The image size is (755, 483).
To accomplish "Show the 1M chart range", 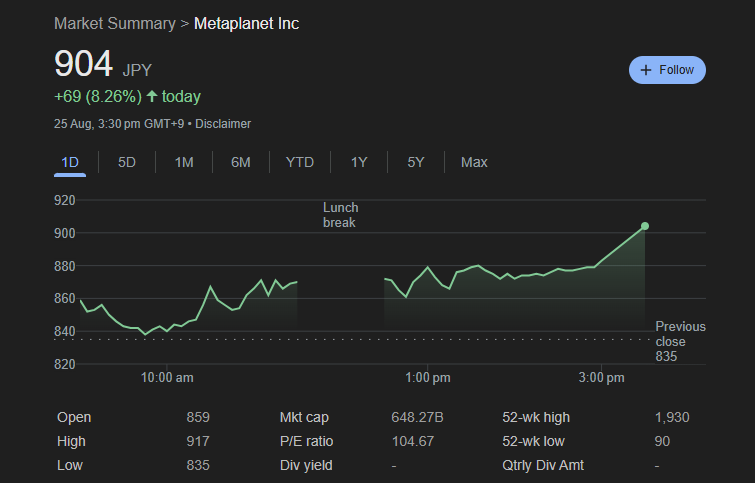I will 184,162.
